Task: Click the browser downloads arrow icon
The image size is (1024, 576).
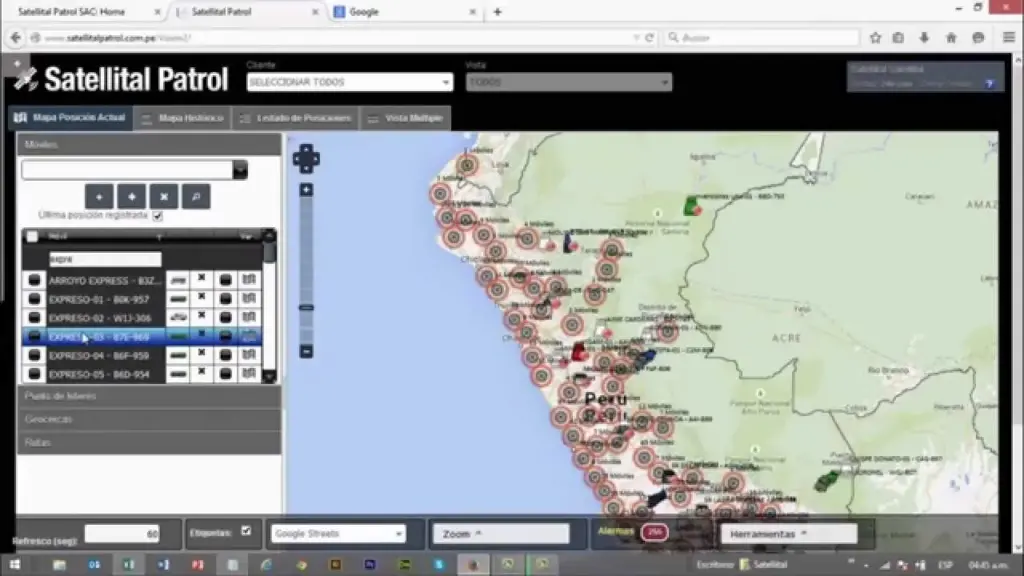Action: [924, 38]
